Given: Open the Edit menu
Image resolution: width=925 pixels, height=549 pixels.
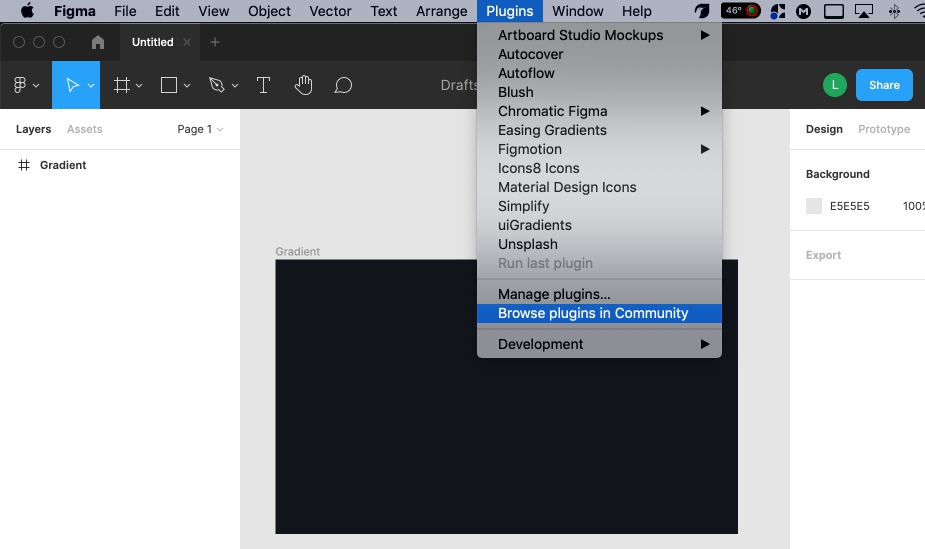Looking at the screenshot, I should click(167, 11).
